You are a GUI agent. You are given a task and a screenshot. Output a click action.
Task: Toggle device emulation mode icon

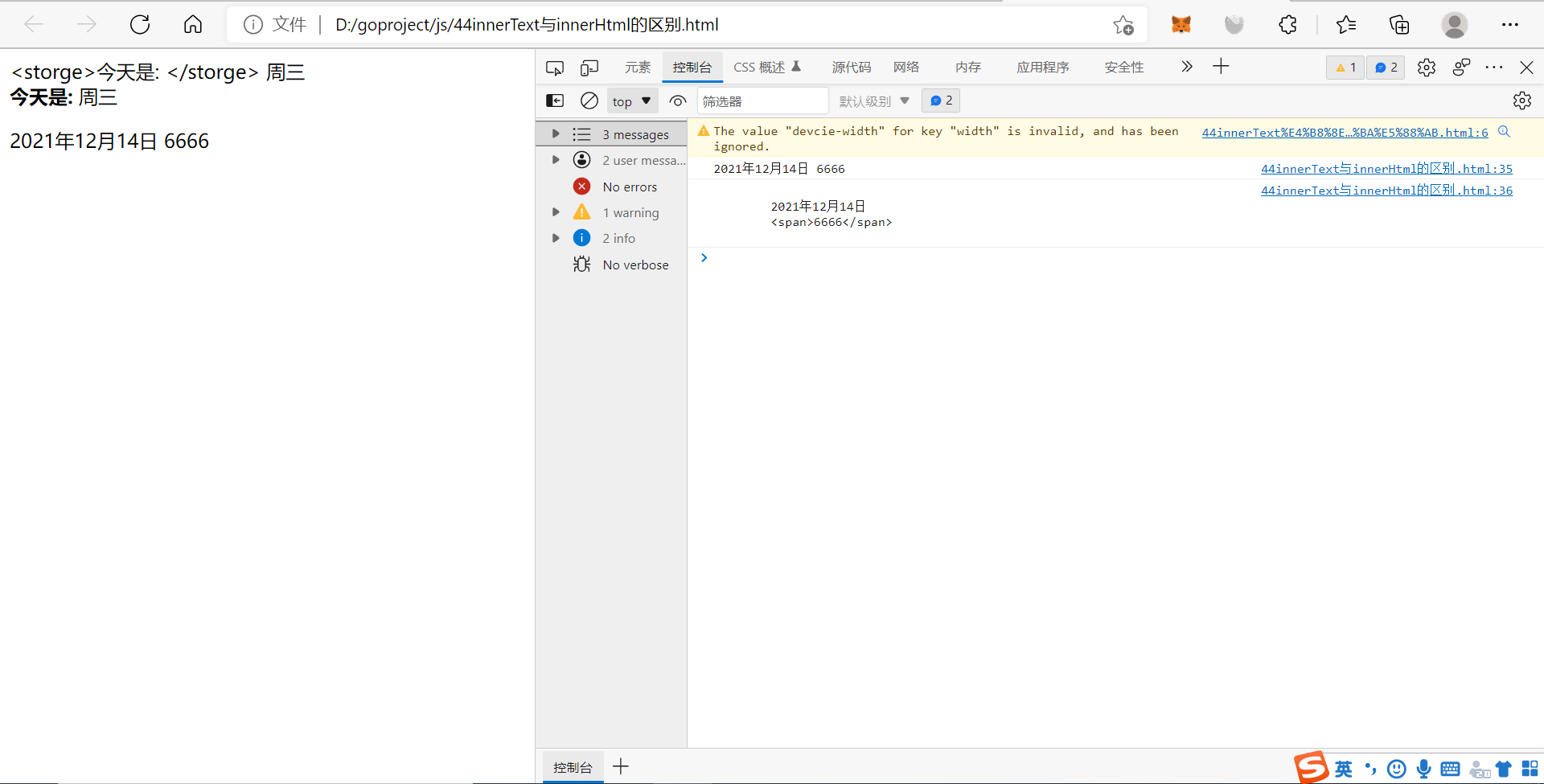[589, 68]
